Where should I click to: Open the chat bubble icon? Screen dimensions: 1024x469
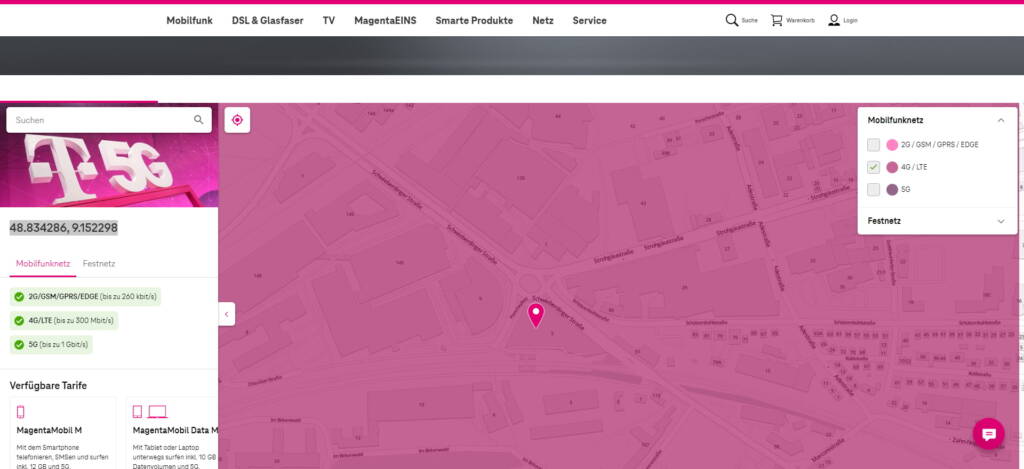pyautogui.click(x=989, y=434)
